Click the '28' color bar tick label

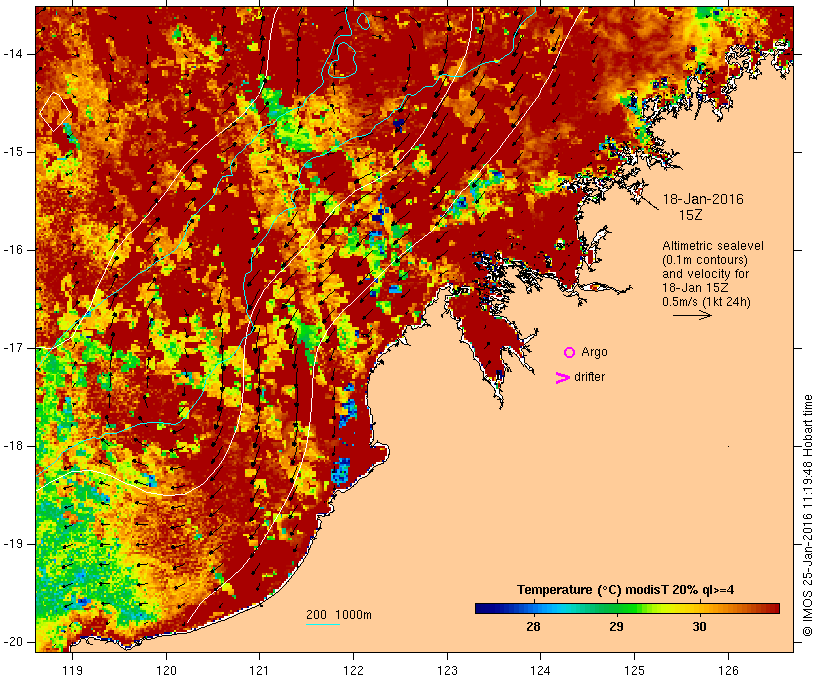tap(533, 626)
